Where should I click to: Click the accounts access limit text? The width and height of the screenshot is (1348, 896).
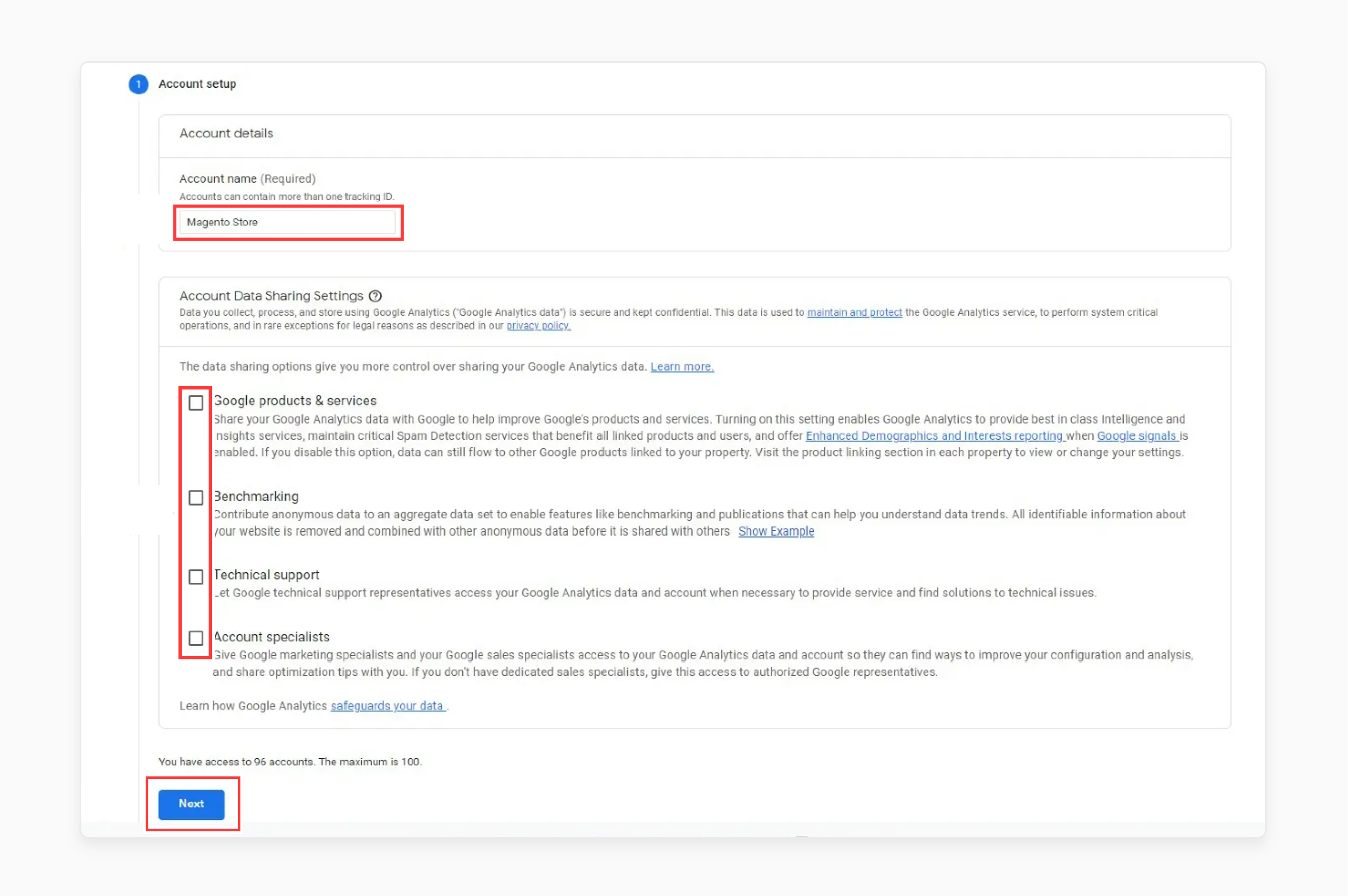click(x=290, y=761)
